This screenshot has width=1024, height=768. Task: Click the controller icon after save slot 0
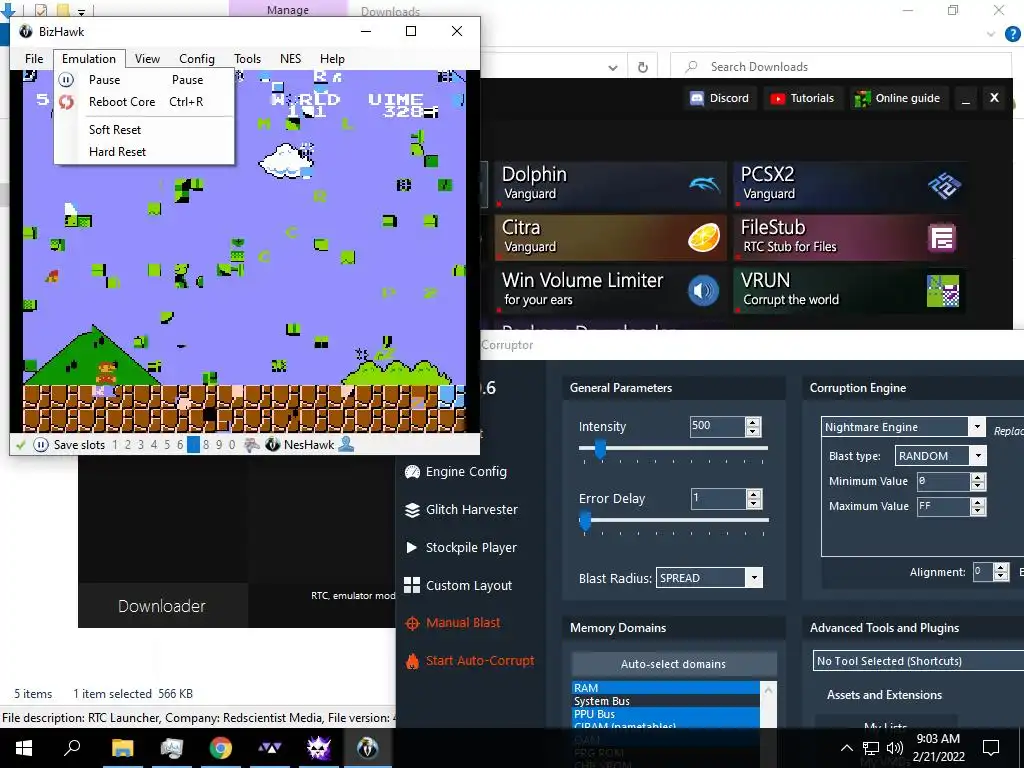pos(251,445)
